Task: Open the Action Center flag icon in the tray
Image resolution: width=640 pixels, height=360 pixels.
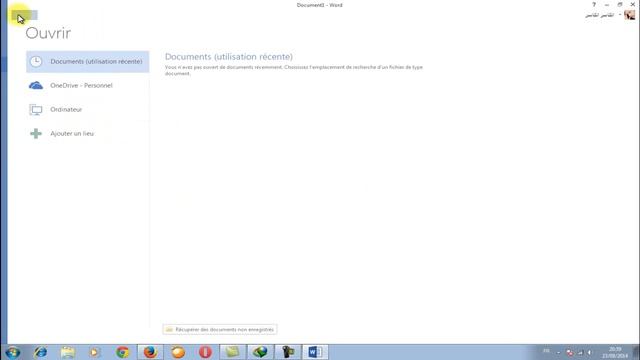Action: click(x=570, y=352)
